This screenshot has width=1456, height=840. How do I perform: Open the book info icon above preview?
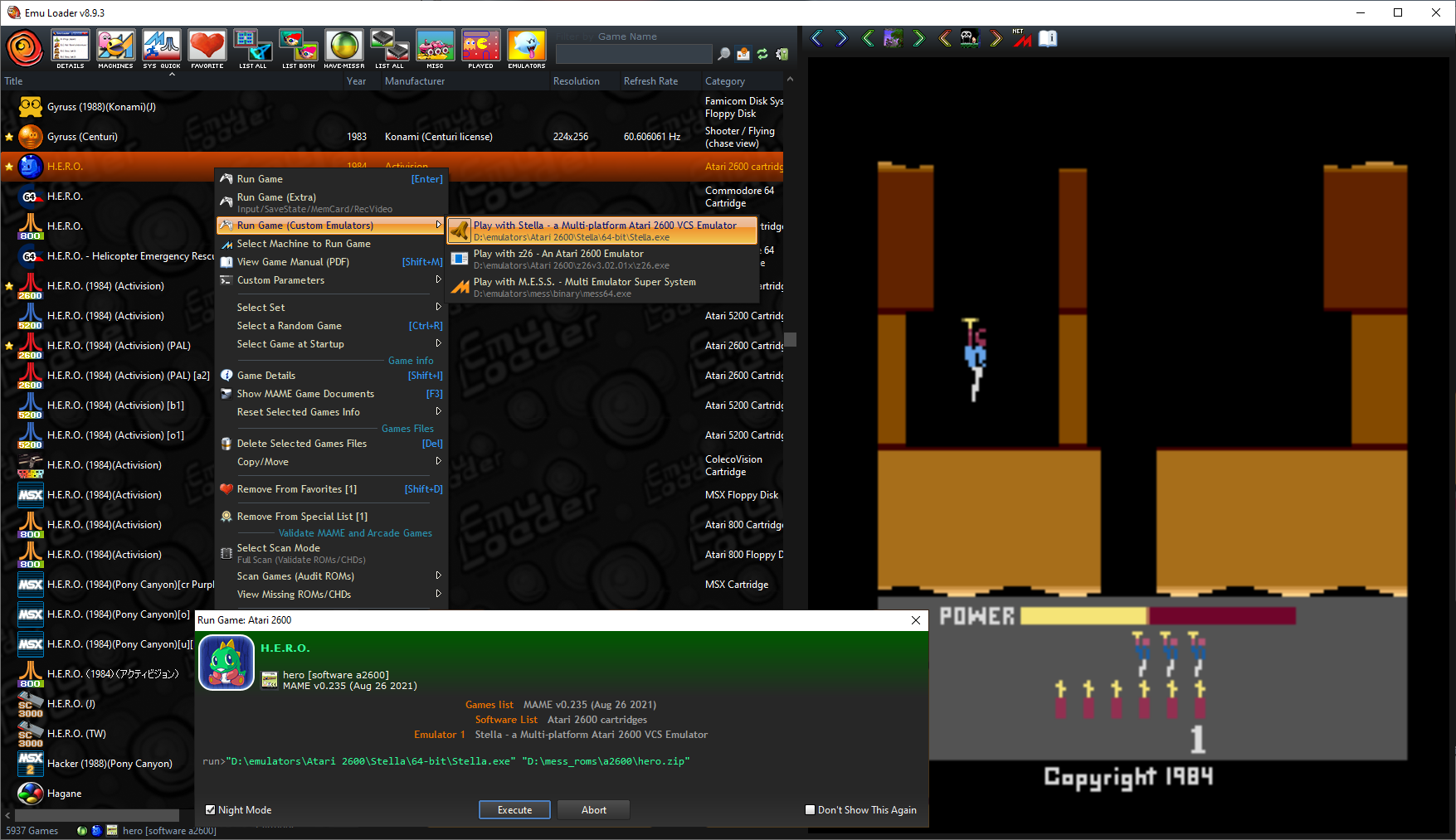click(x=1048, y=38)
